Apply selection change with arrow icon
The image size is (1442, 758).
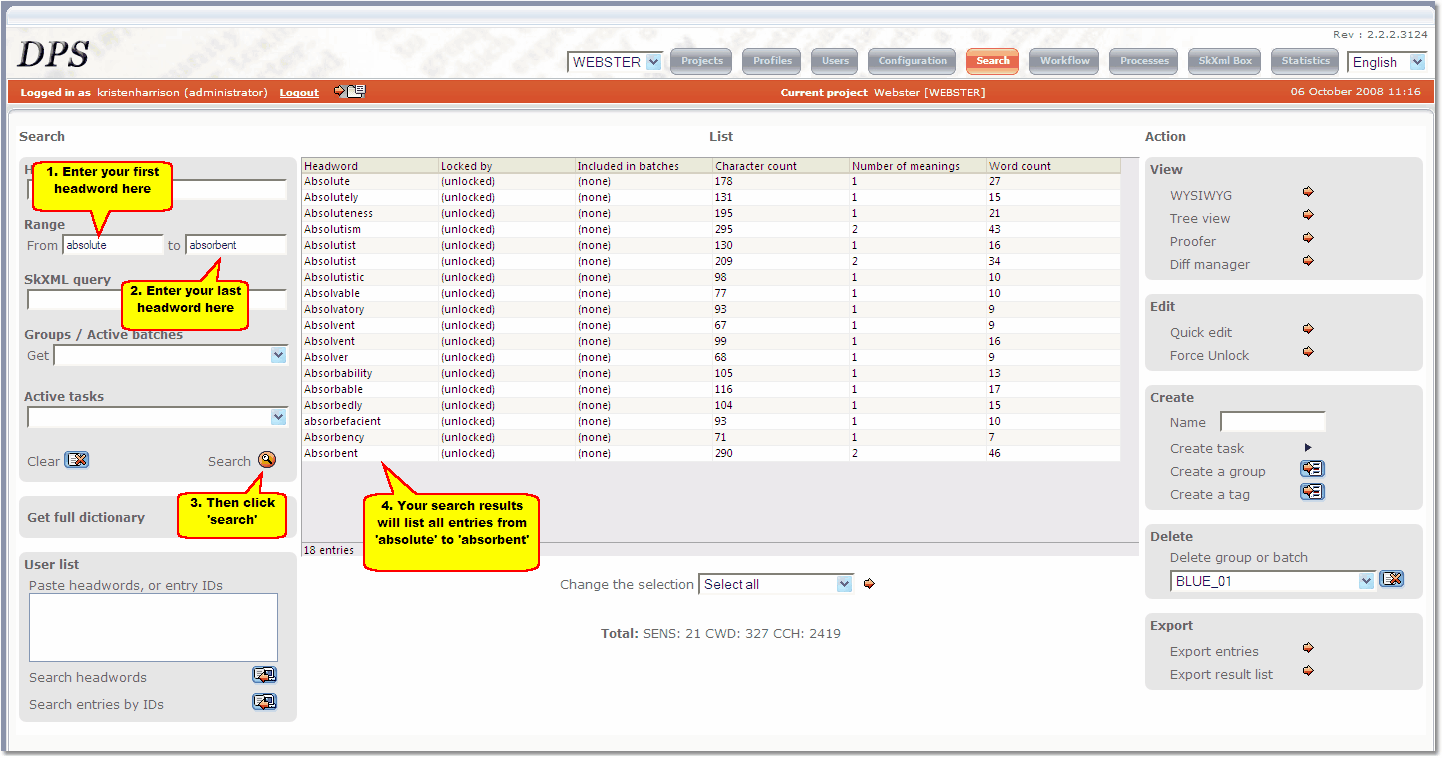pos(869,584)
